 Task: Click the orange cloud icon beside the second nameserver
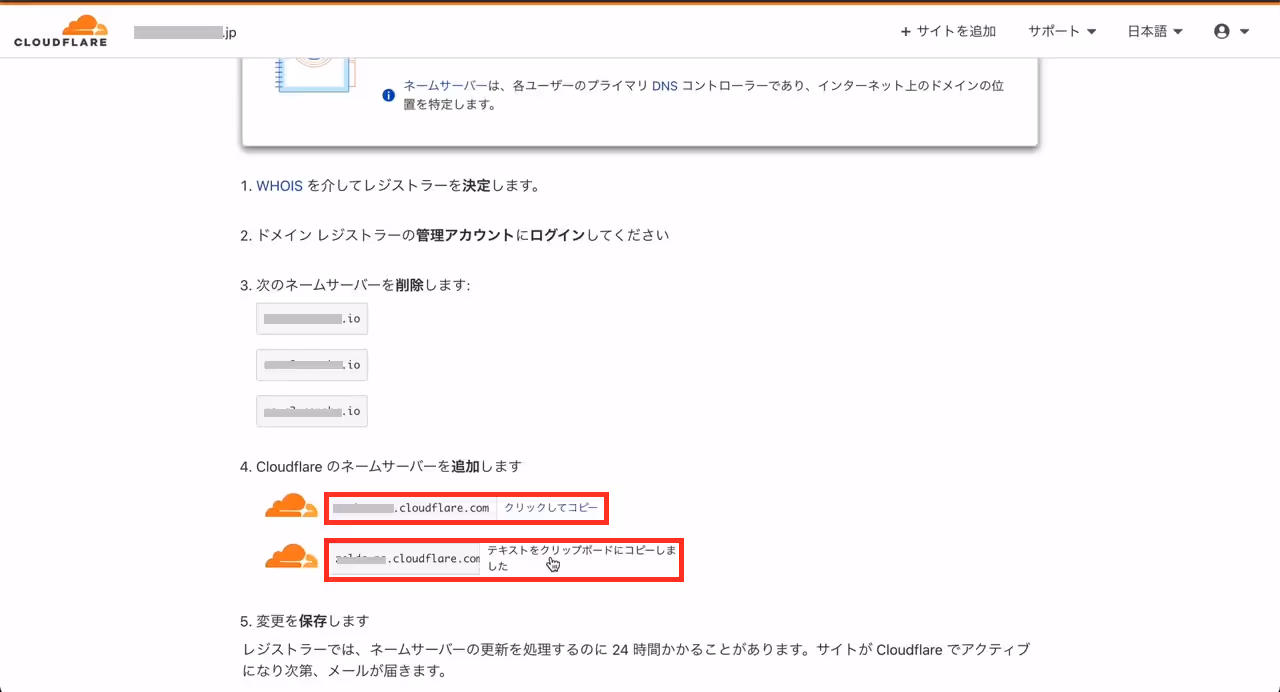[x=291, y=556]
